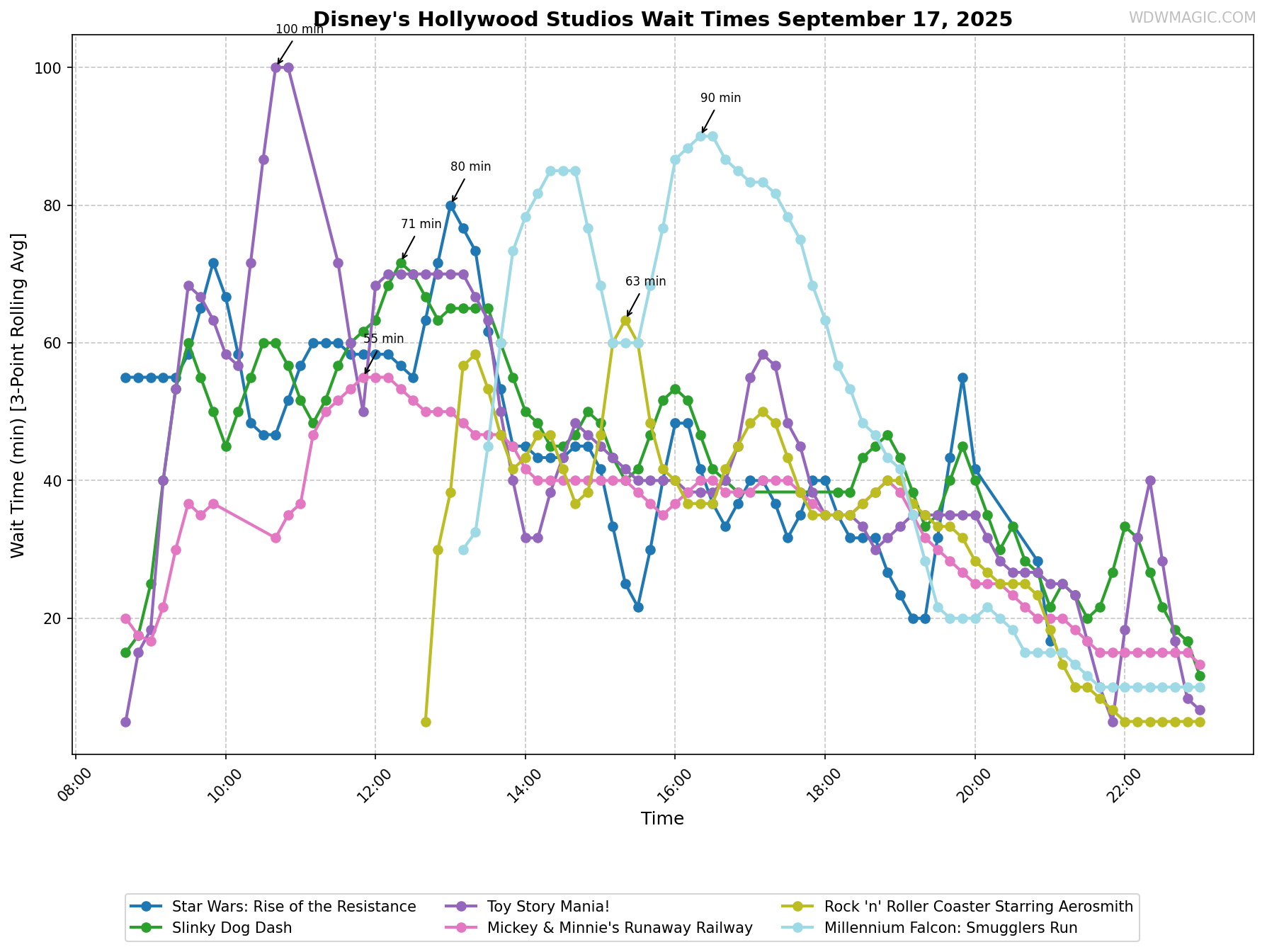1267x952 pixels.
Task: Select Star Wars: Rise of the Resistance legend entry
Action: (x=275, y=907)
